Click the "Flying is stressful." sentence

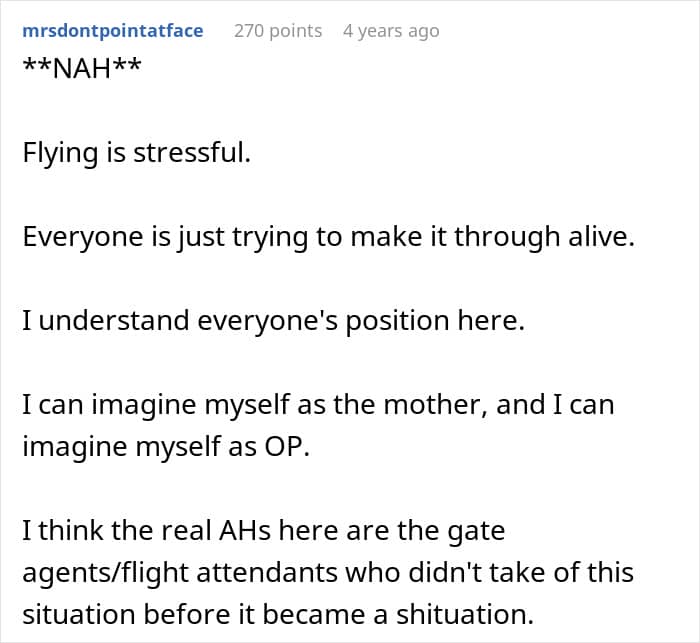pos(137,153)
